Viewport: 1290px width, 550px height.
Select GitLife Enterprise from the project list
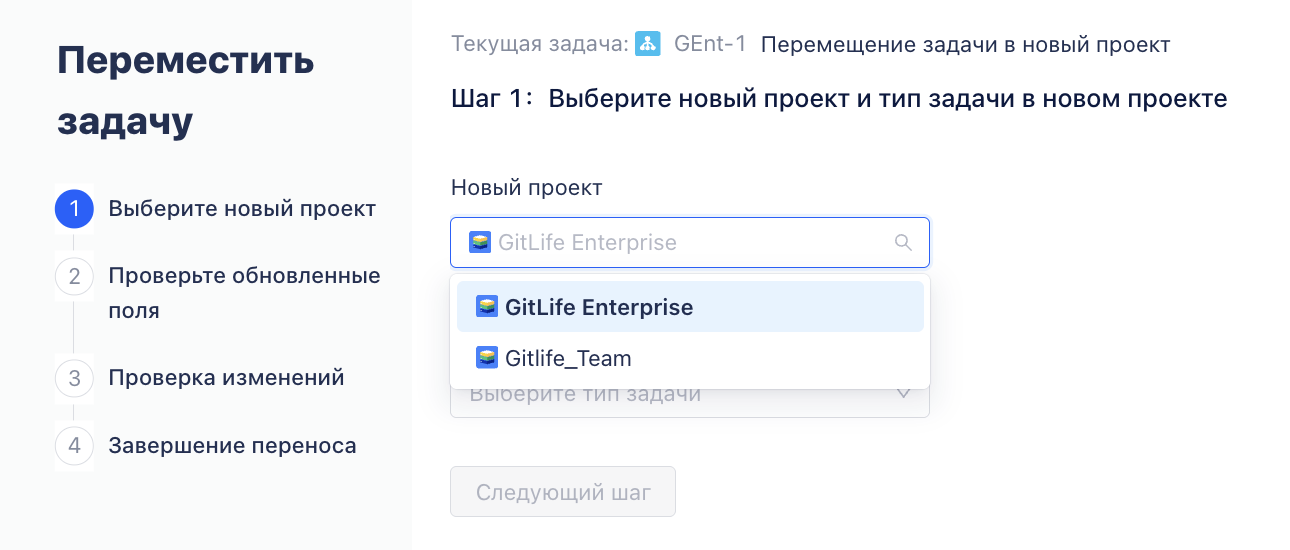click(690, 306)
